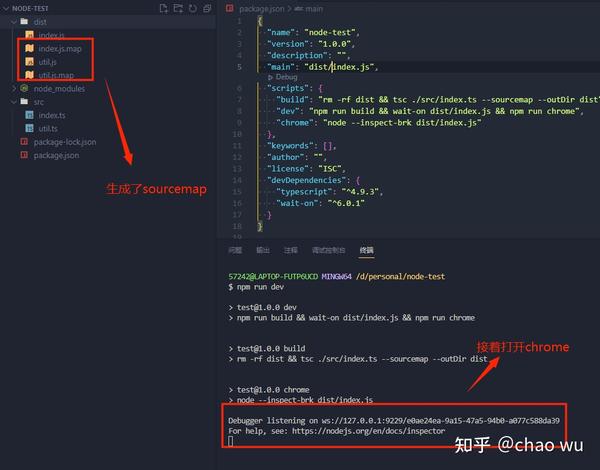Image resolution: width=600 pixels, height=470 pixels.
Task: Collapse all folders using the collapse icon
Action: click(207, 8)
